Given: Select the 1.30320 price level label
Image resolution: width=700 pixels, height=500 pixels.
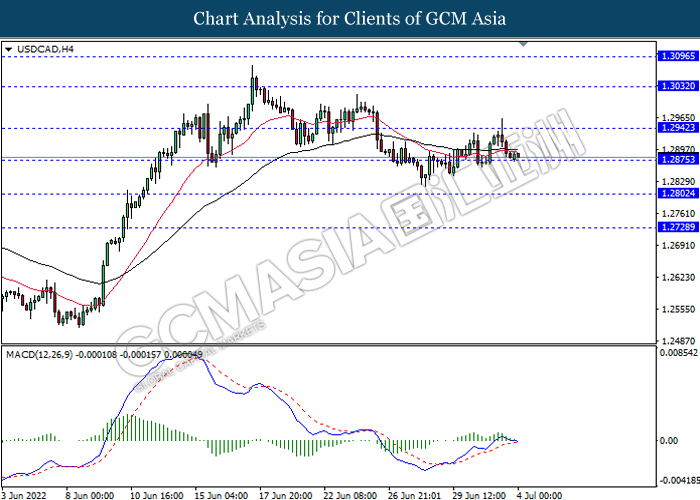Looking at the screenshot, I should 678,86.
